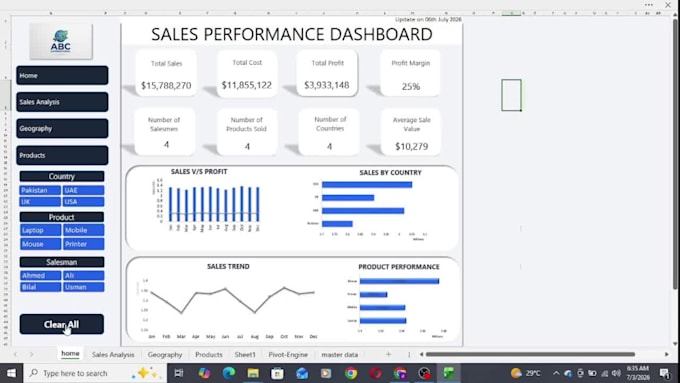
Task: Select the Sales Trend line chart
Action: coord(228,301)
